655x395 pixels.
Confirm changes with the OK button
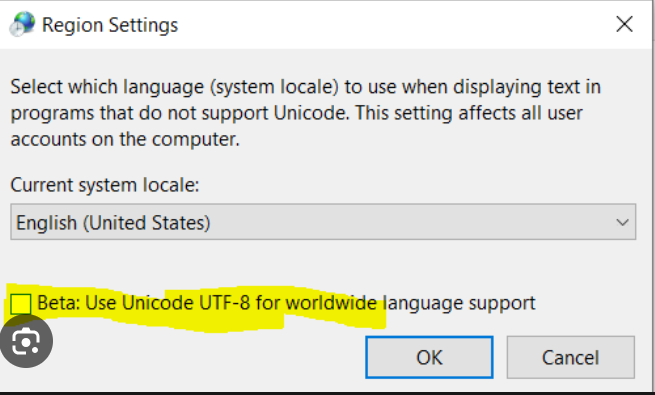coord(429,357)
